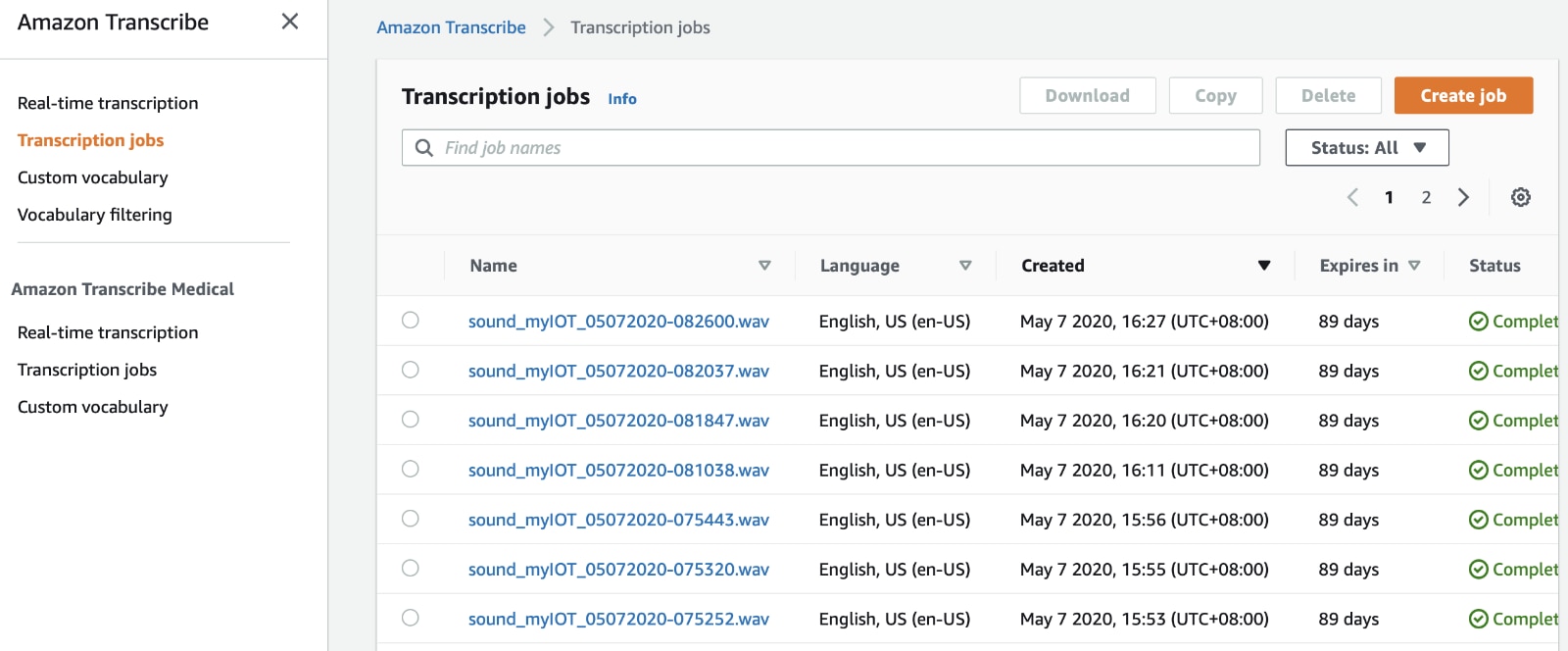Viewport: 1568px width, 651px height.
Task: Click Complete status icon for sound_myIOT_05072020-082600.wav
Action: [x=1479, y=322]
